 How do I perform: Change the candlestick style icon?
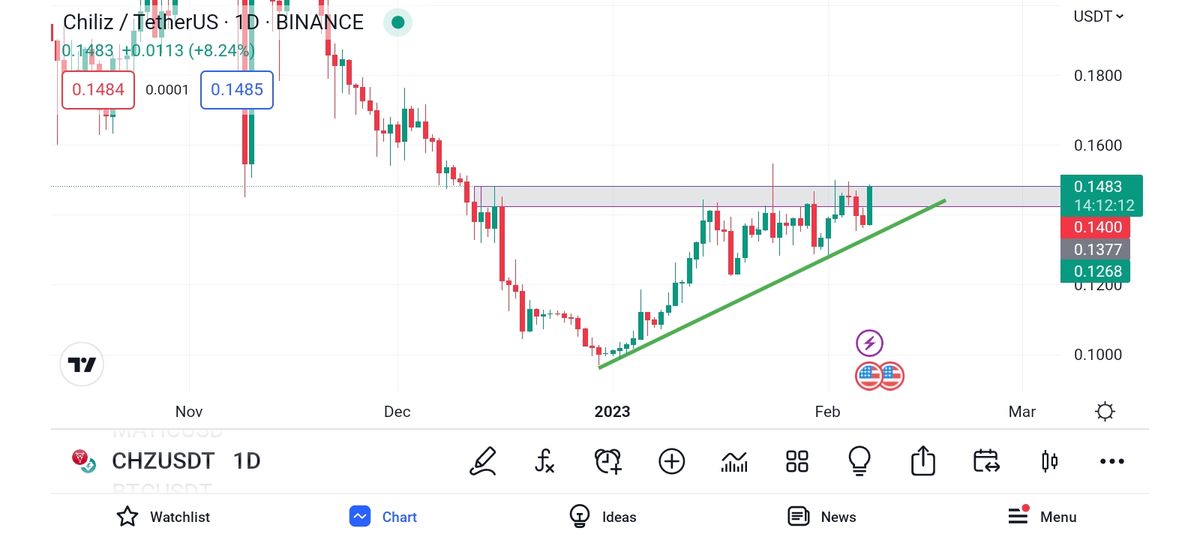pyautogui.click(x=1049, y=461)
